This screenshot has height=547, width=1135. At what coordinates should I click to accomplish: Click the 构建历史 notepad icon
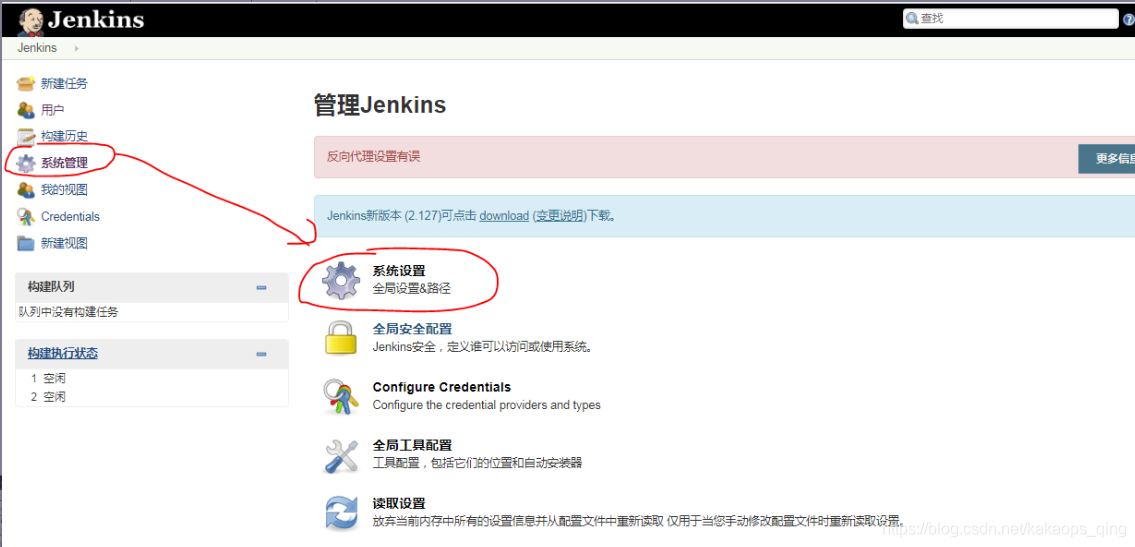(x=26, y=136)
